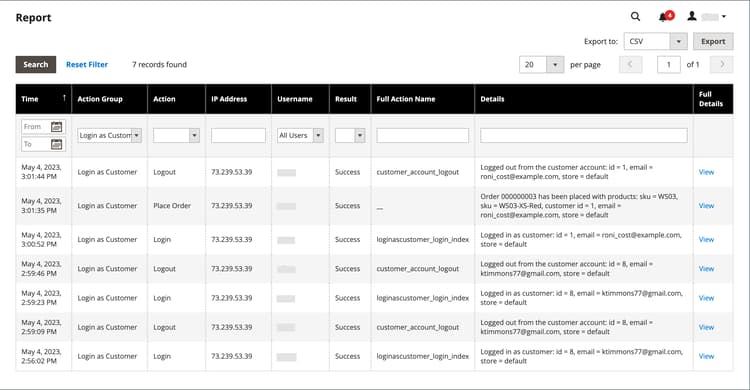Select 'Login as Customer' in 2:59:23 PM row
750x390 pixels.
(107, 298)
